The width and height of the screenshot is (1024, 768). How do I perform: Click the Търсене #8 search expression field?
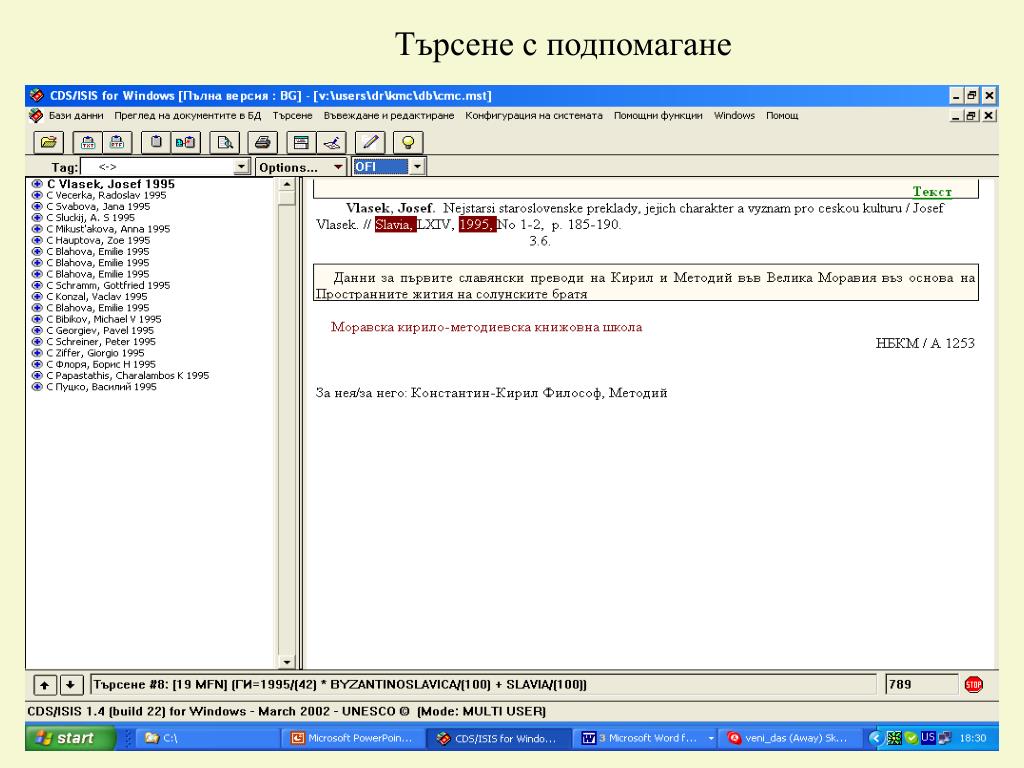(x=483, y=684)
